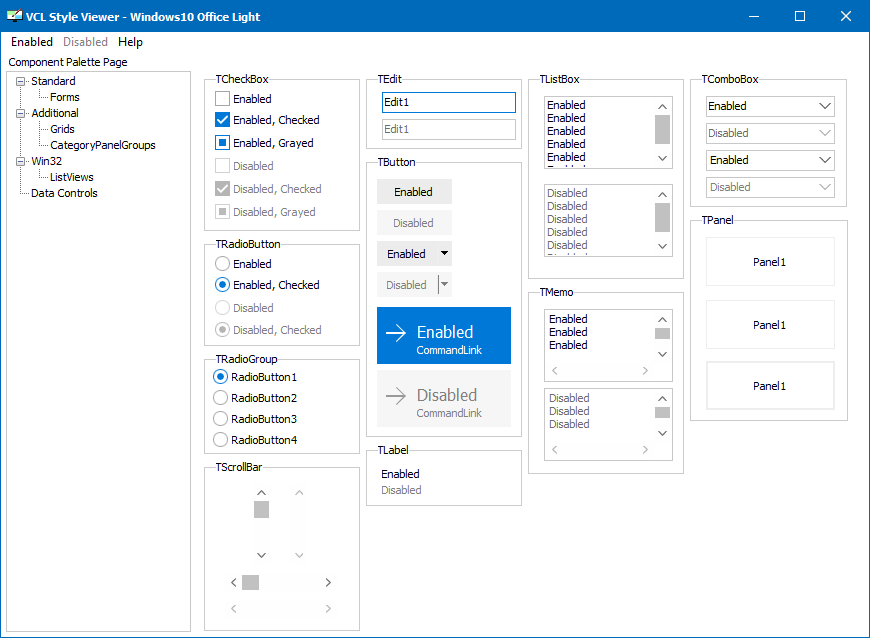Click up arrow of enabled TMemo vertical scrollbar
Screen dimensions: 870x638
(662, 320)
